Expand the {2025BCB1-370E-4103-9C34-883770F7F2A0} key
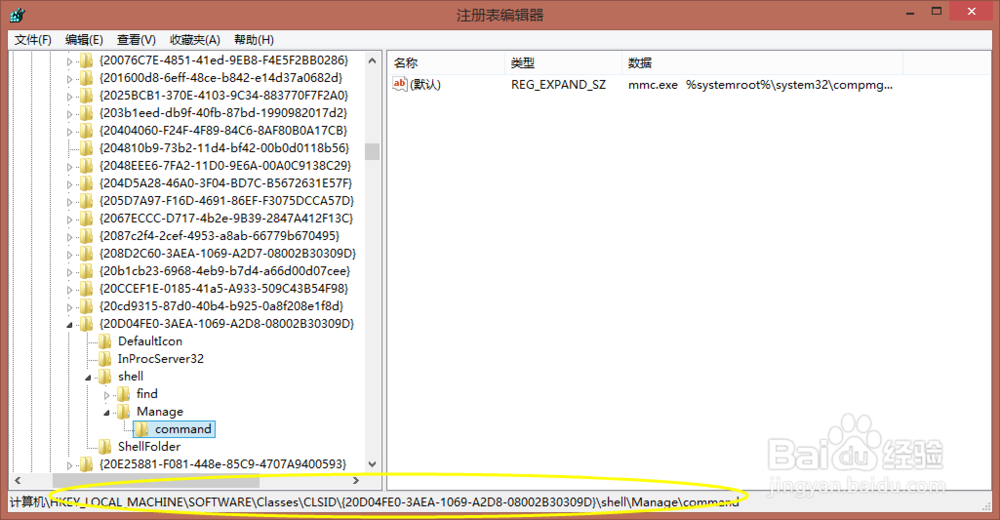Viewport: 1000px width, 520px height. coord(70,96)
